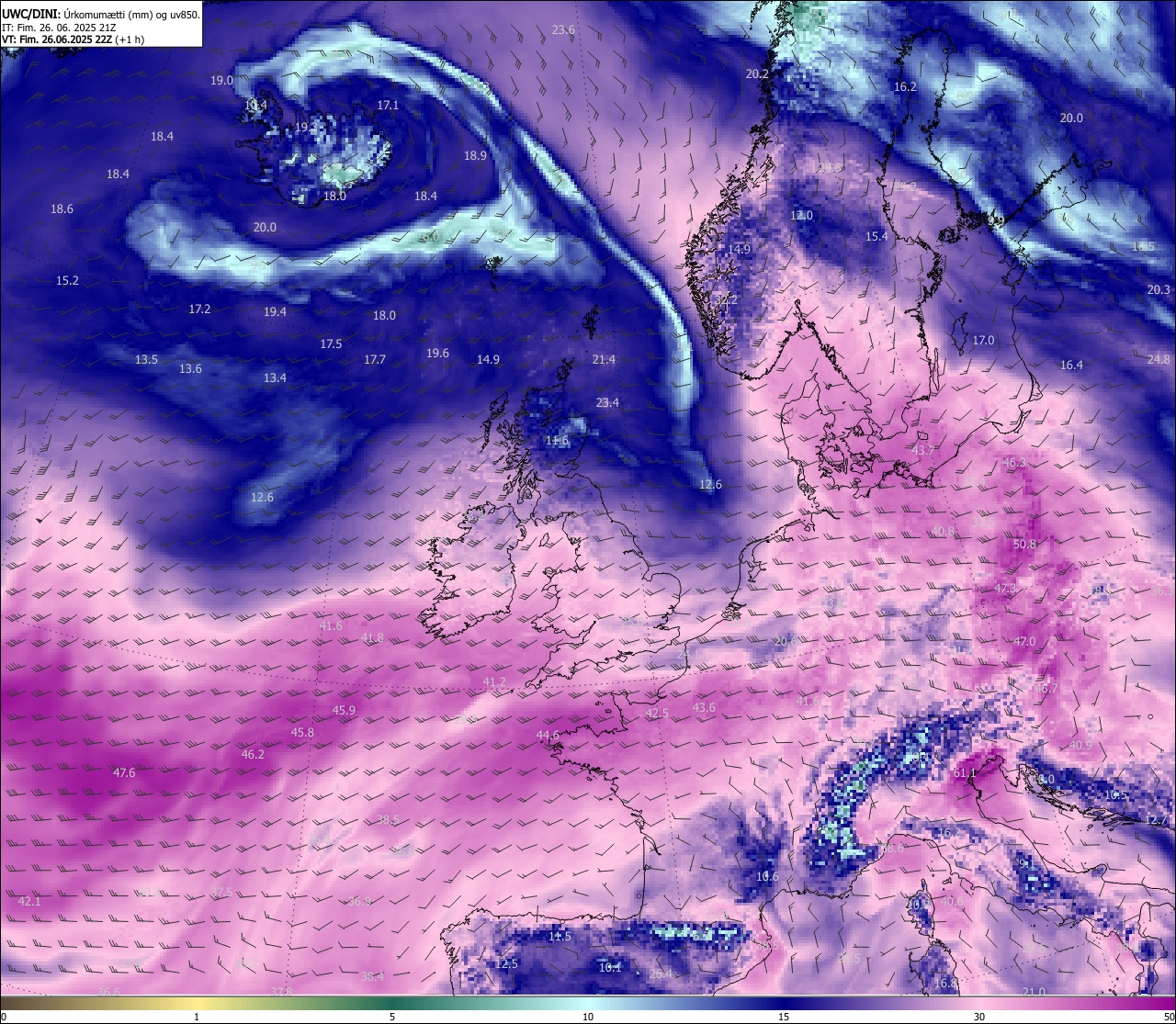Click the 17.2 value southwest of Iceland
This screenshot has width=1176, height=1024.
click(199, 309)
